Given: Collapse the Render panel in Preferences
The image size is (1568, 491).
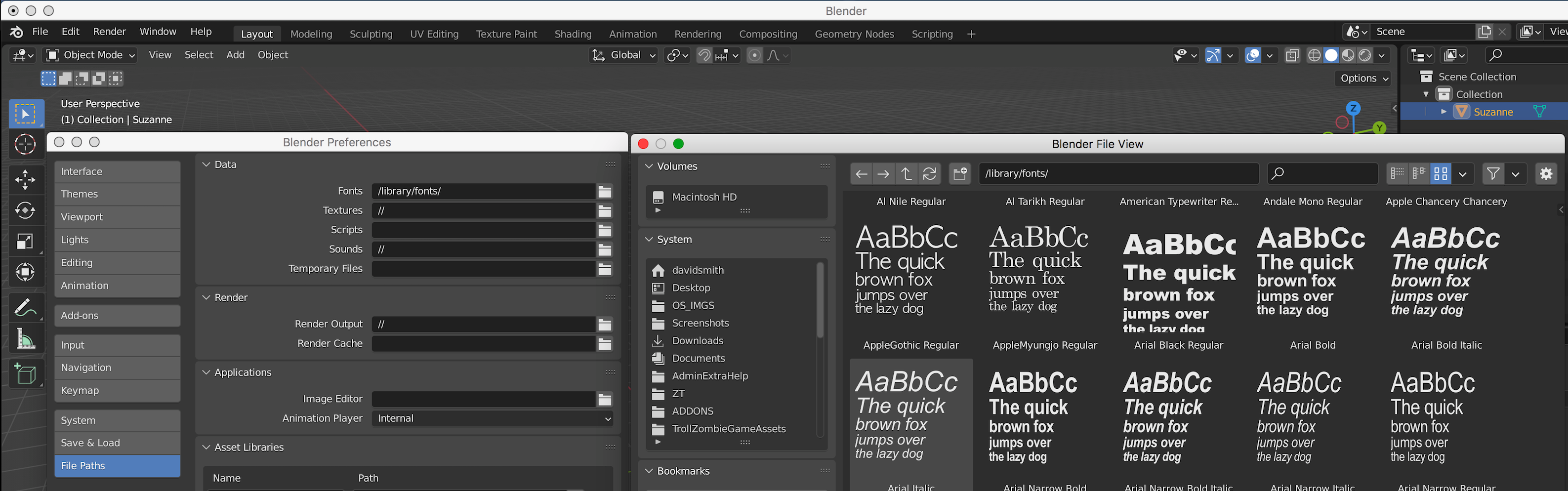Looking at the screenshot, I should 206,297.
